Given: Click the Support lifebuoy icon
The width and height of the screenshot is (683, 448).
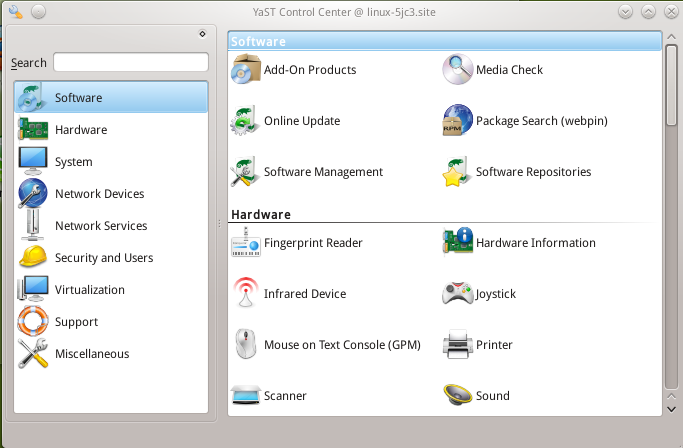Looking at the screenshot, I should (33, 321).
